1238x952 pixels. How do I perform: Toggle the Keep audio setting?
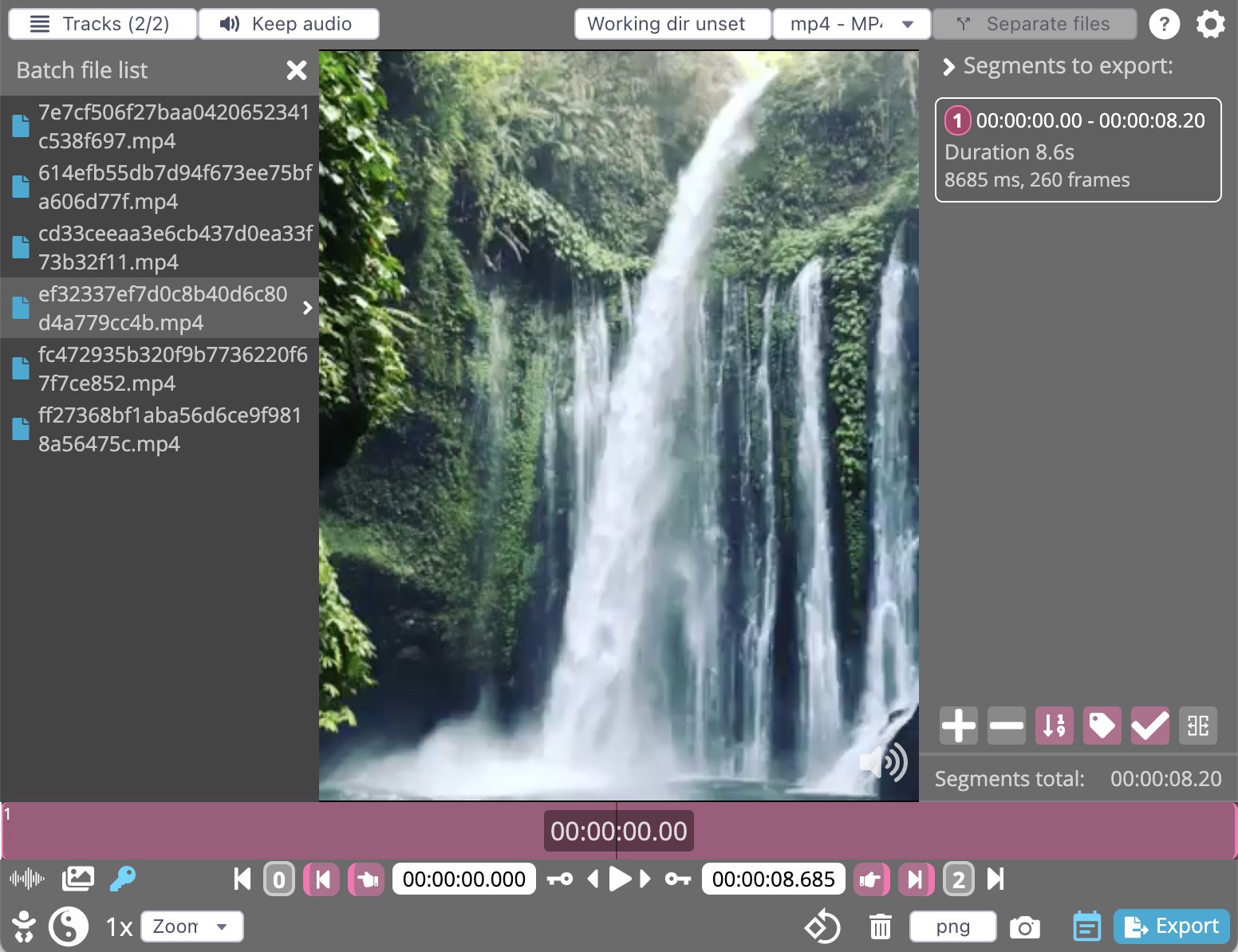point(289,24)
